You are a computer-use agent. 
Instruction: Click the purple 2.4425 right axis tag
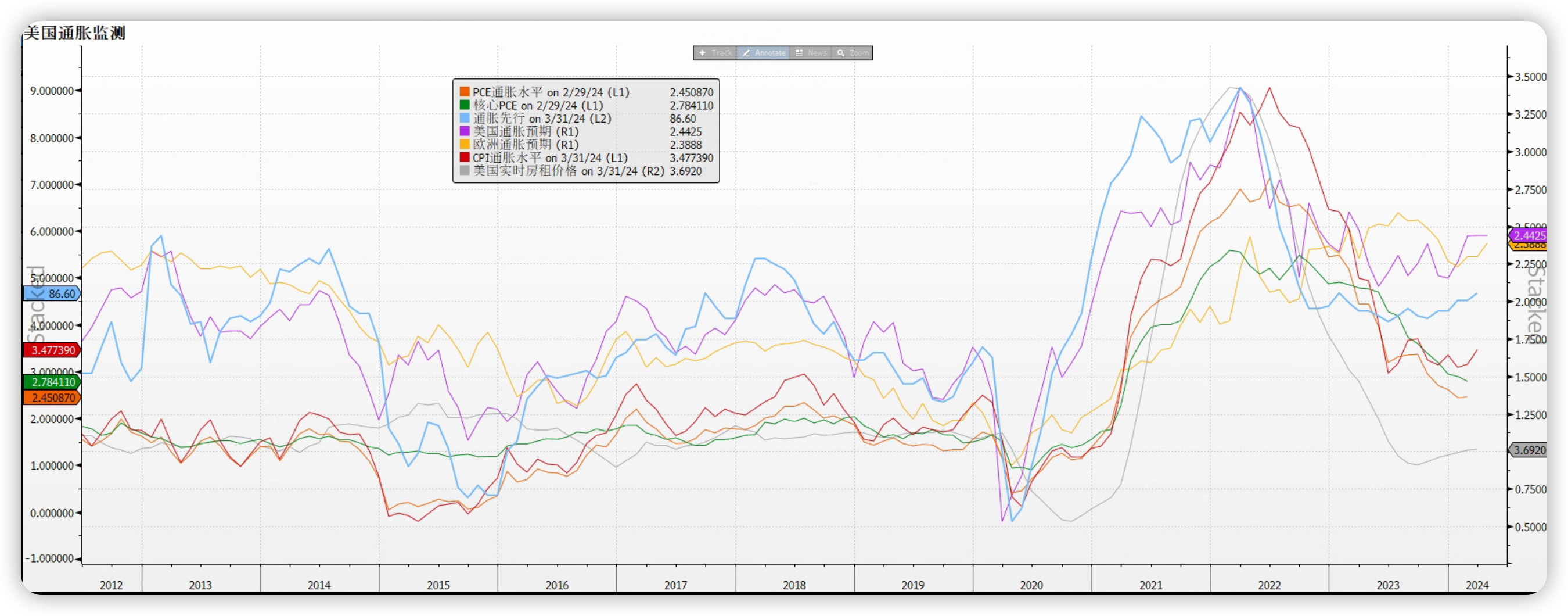(x=1528, y=235)
